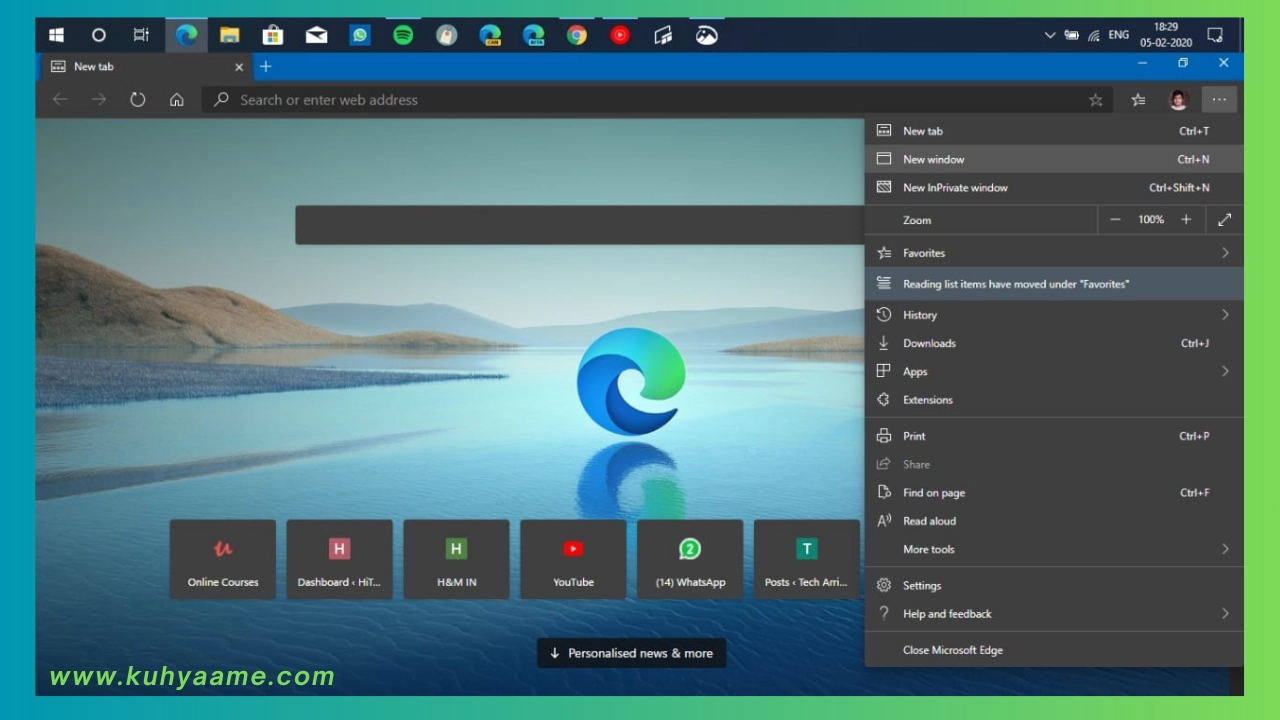Open the Dashboard ‹ HiT... quick link tile
1280x720 pixels.
(340, 559)
